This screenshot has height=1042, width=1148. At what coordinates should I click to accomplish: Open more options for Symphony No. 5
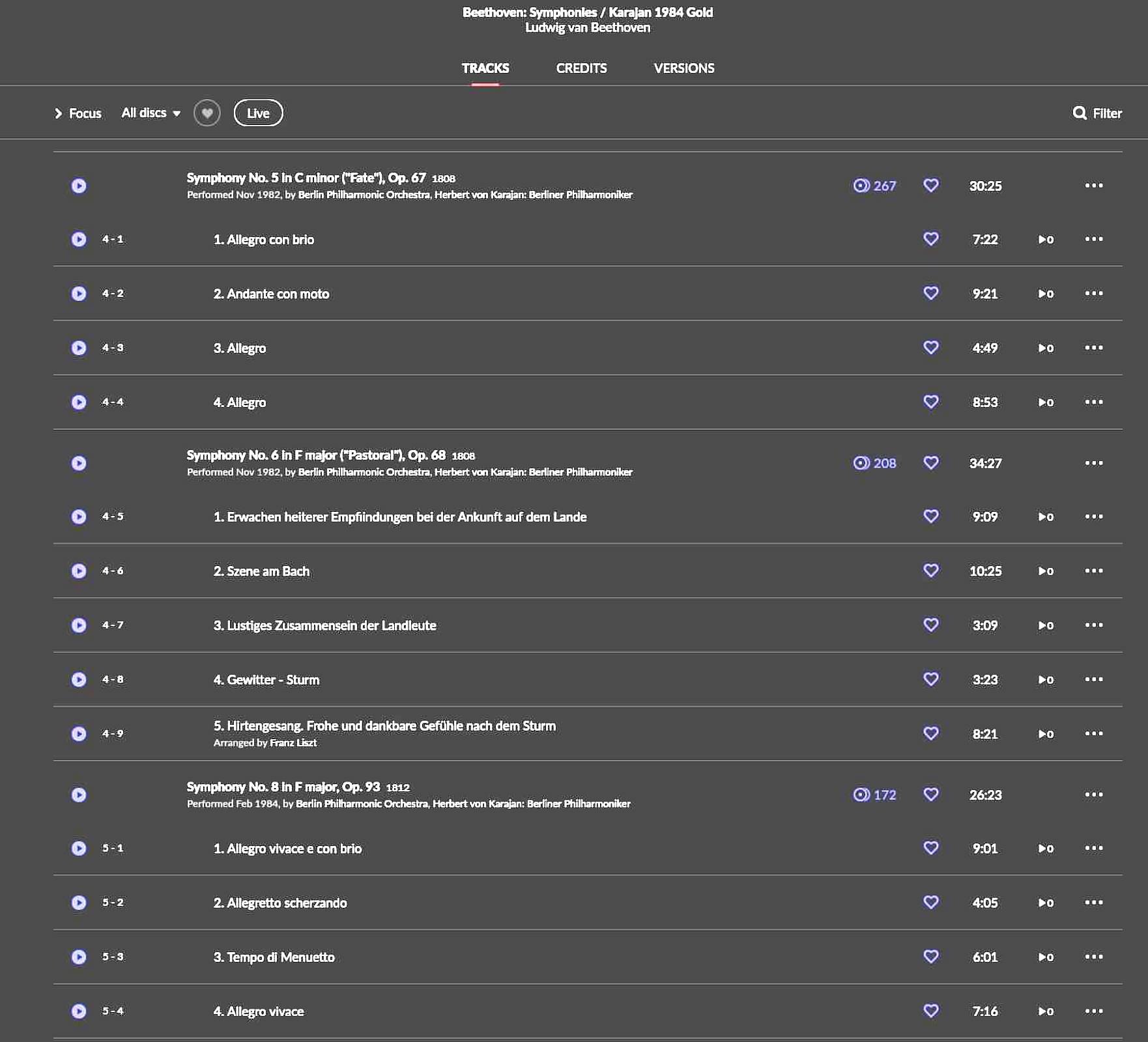(1094, 186)
